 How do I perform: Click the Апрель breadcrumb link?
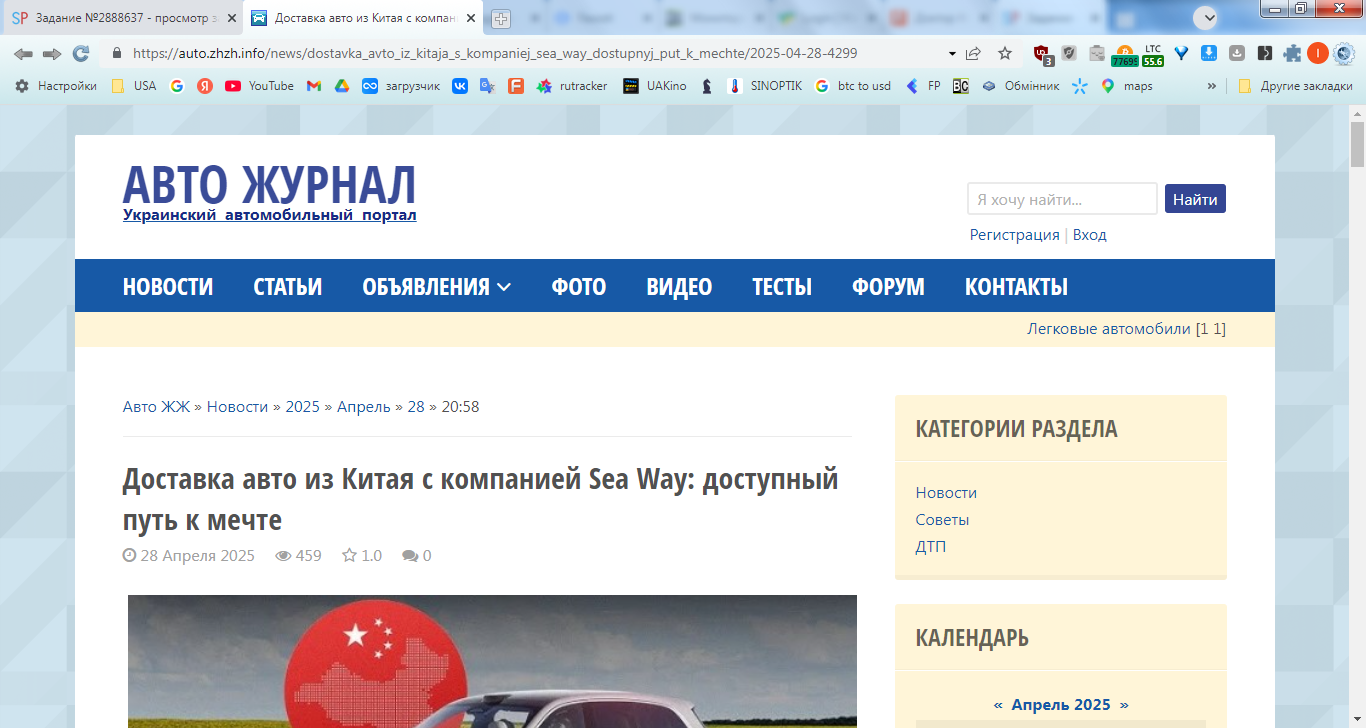click(x=364, y=407)
